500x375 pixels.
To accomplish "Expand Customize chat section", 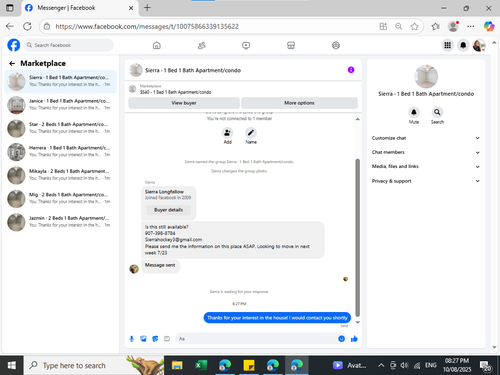I will click(426, 138).
